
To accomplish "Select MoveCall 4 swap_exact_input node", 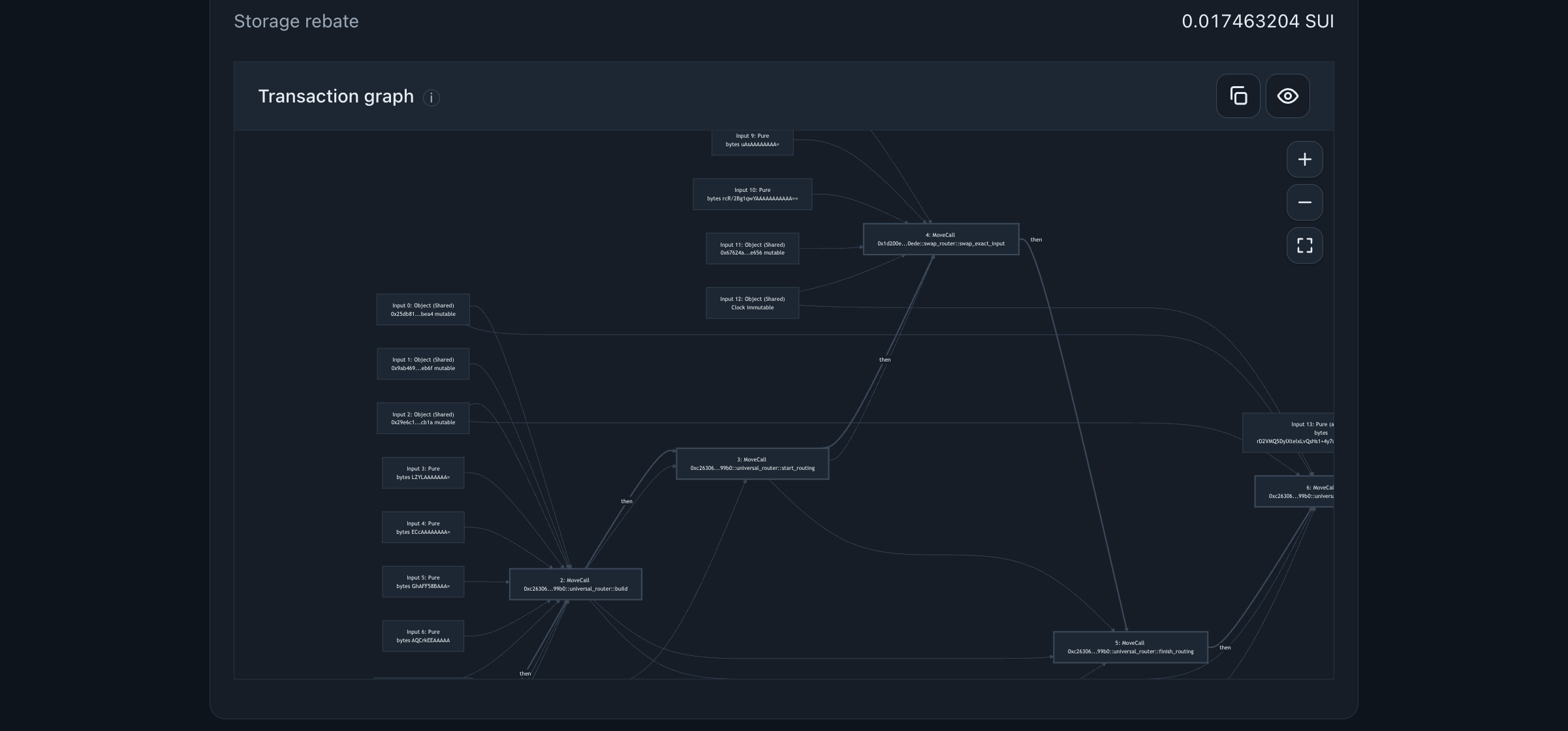I will (x=941, y=239).
